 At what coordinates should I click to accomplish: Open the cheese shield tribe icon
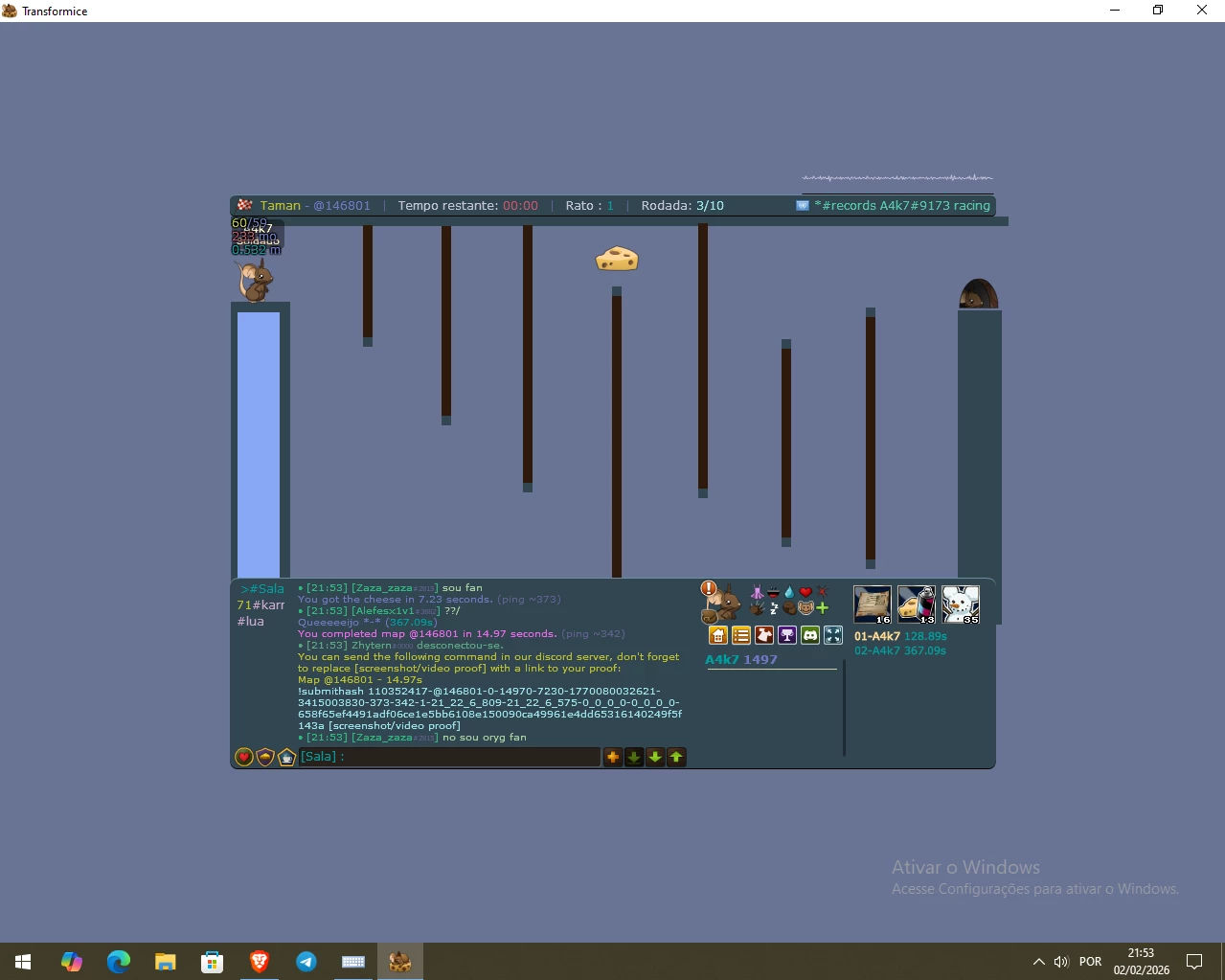[x=265, y=757]
